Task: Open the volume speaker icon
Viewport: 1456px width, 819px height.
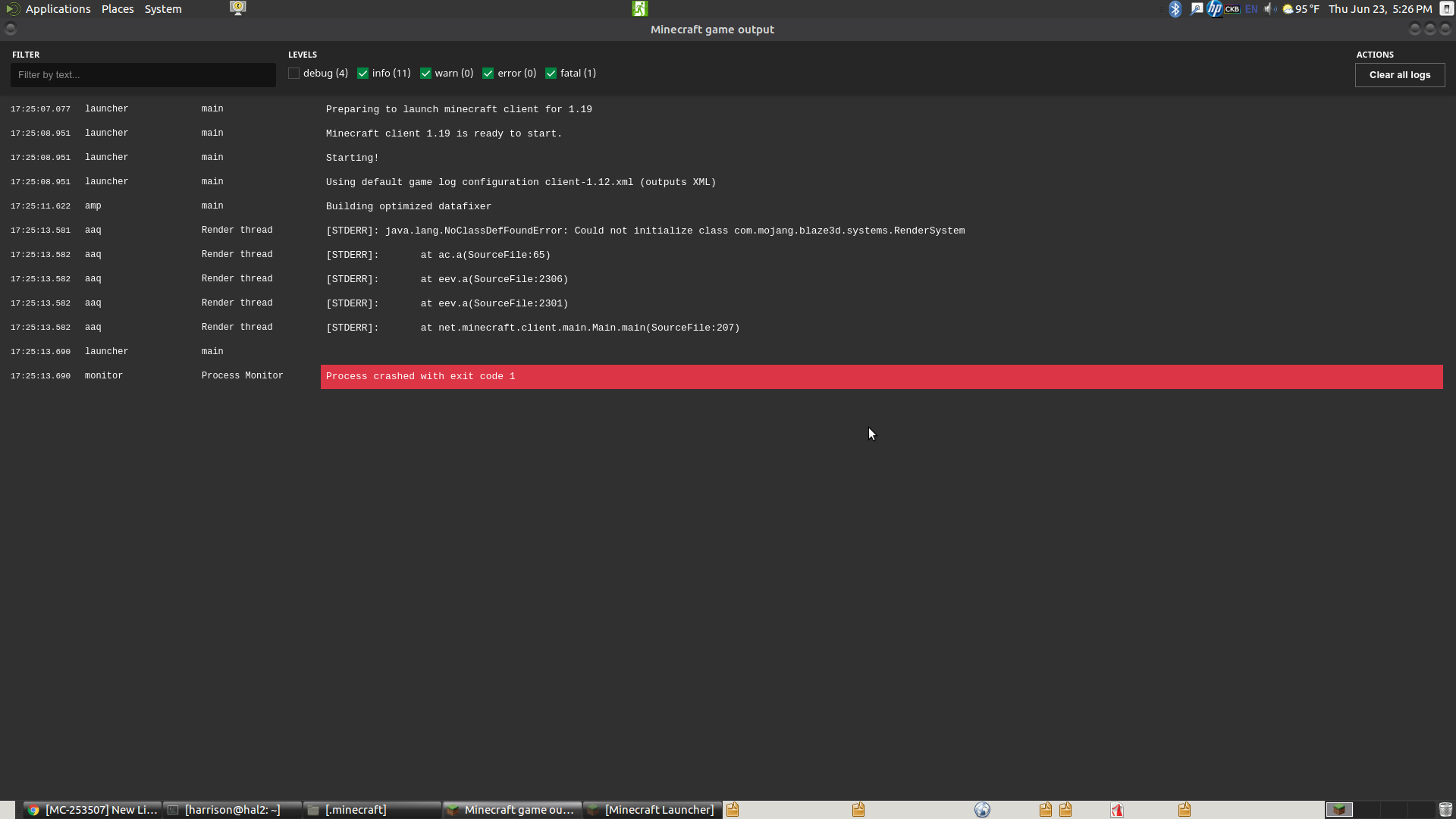Action: tap(1269, 9)
